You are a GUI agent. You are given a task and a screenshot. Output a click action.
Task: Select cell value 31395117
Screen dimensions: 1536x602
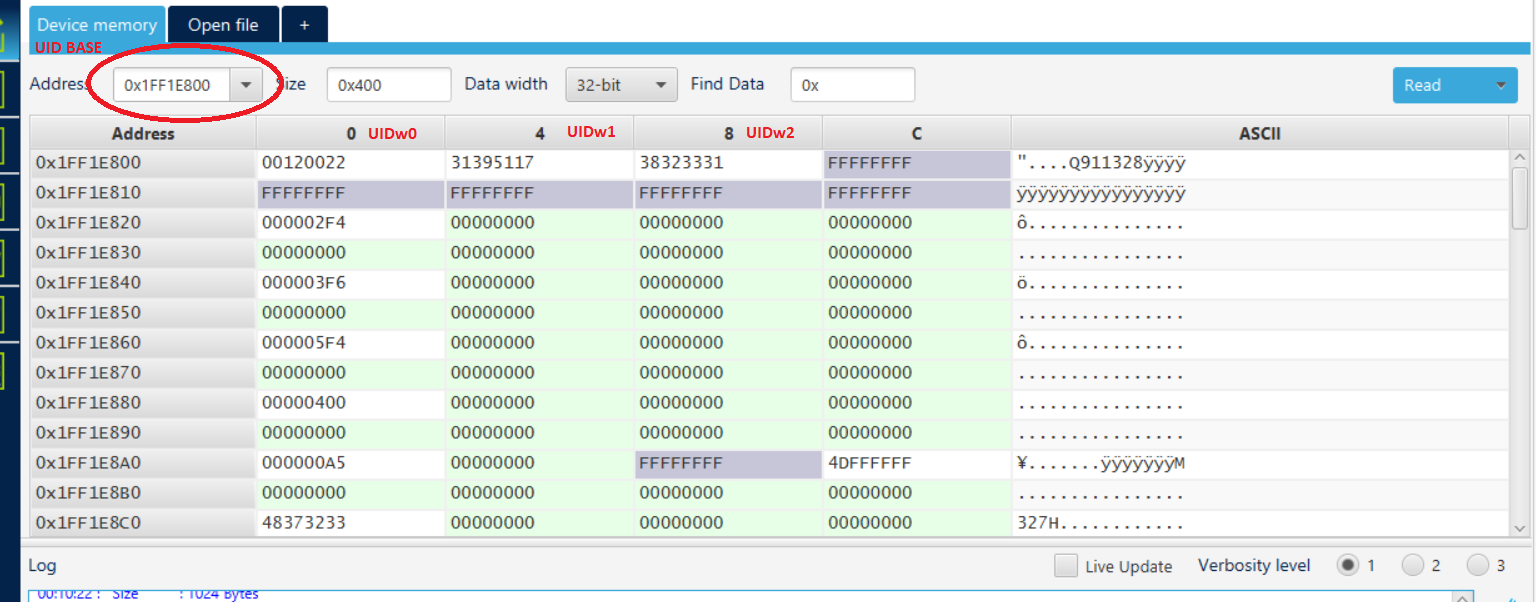click(x=540, y=163)
